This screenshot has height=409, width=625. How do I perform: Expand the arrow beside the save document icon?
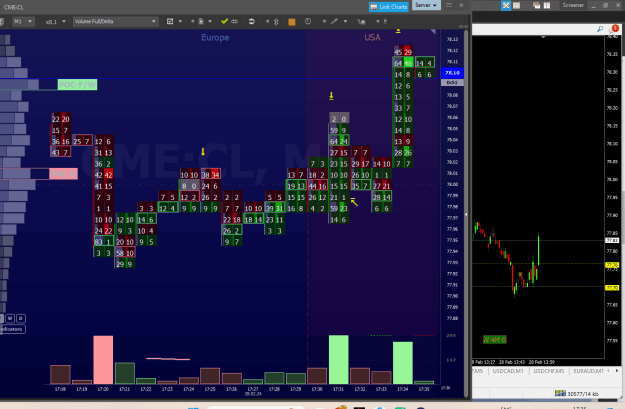210,22
